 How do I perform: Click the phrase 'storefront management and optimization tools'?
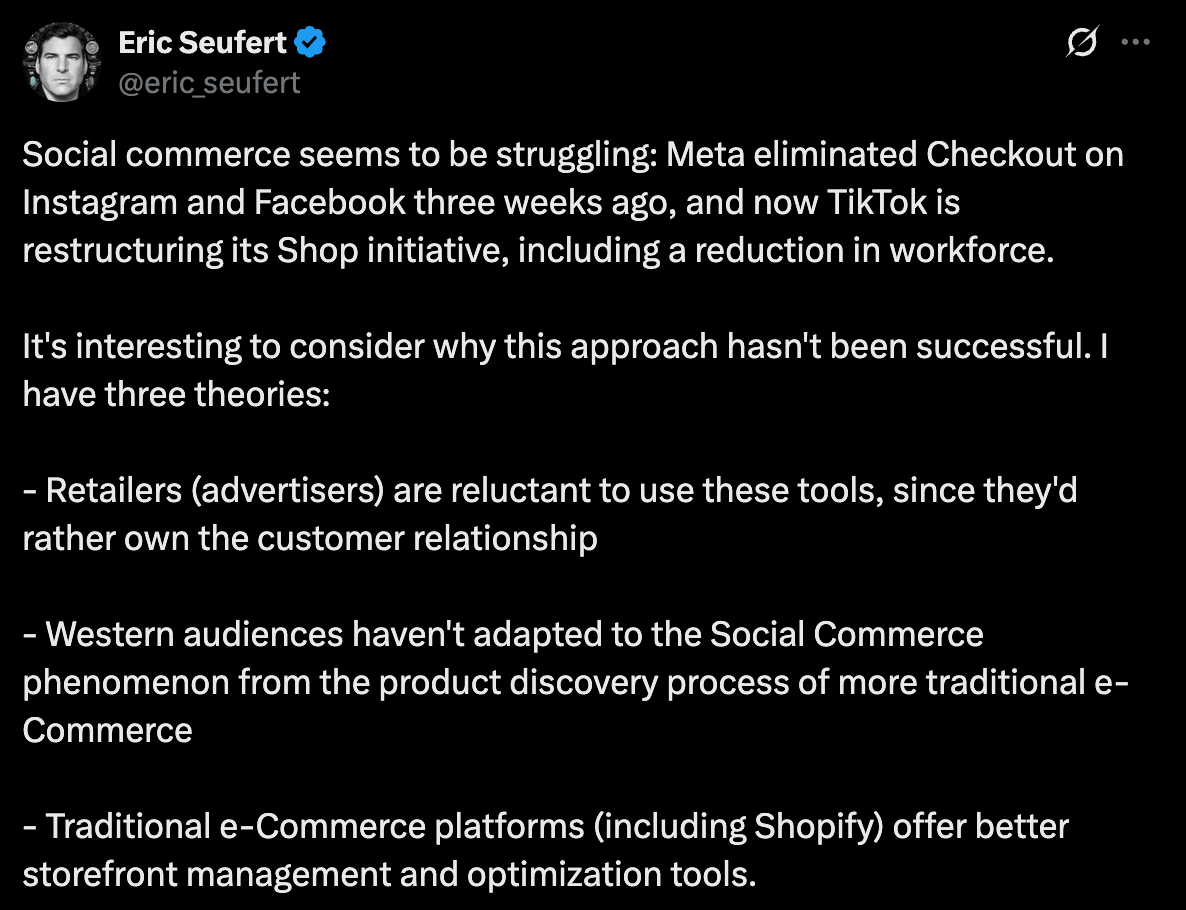pyautogui.click(x=385, y=874)
